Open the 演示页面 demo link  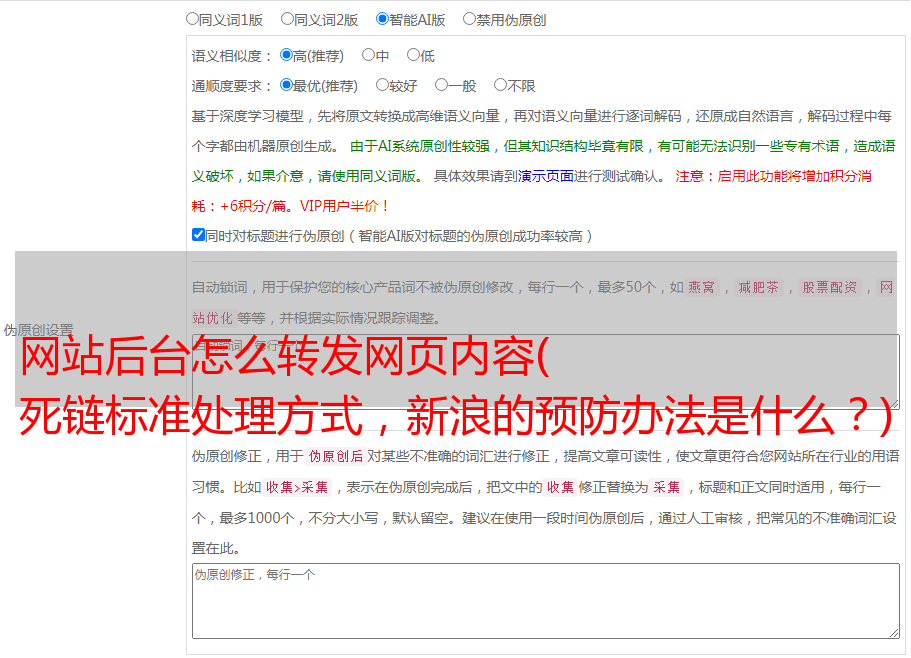(546, 176)
